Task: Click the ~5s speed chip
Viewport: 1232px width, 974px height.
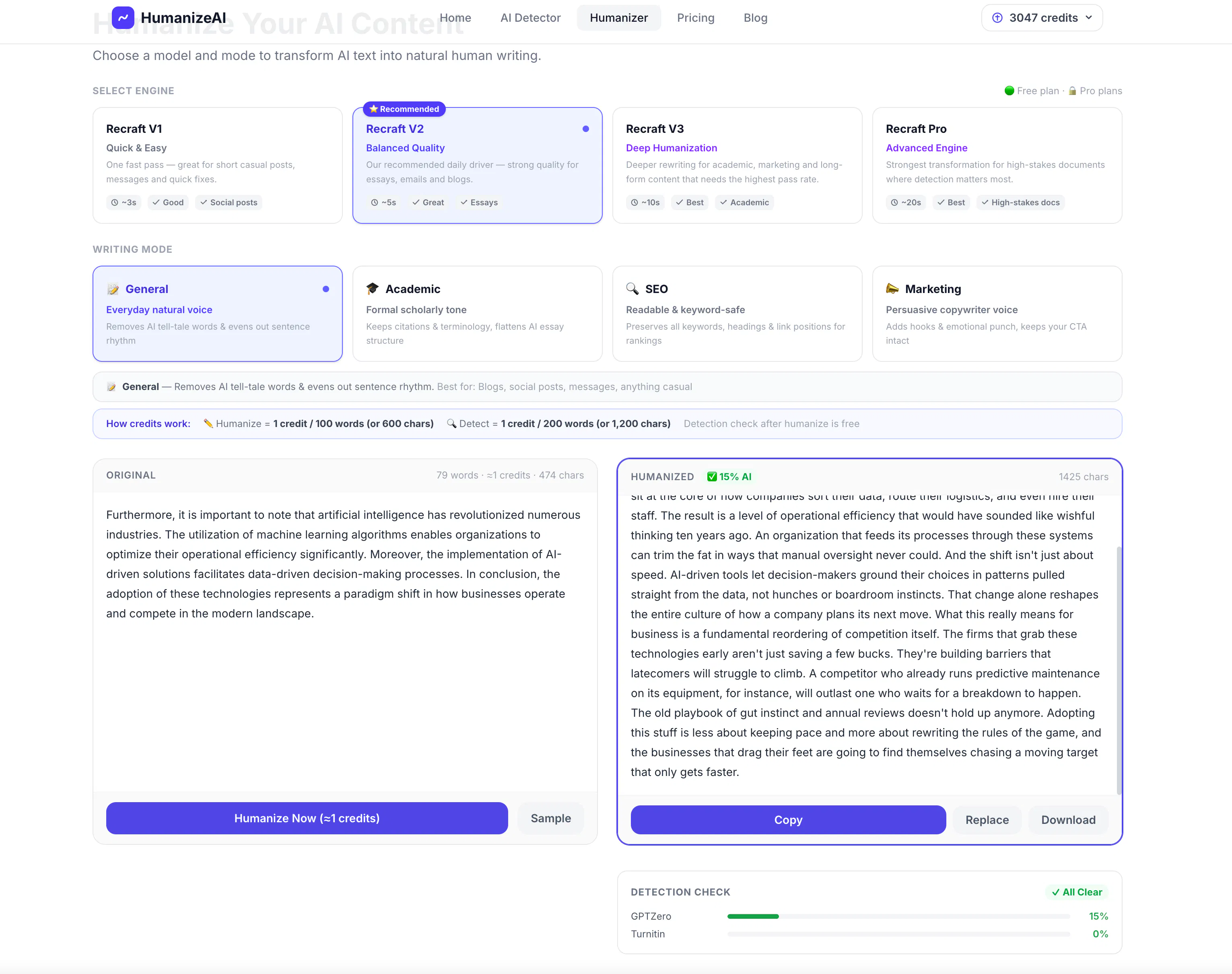Action: coord(384,202)
